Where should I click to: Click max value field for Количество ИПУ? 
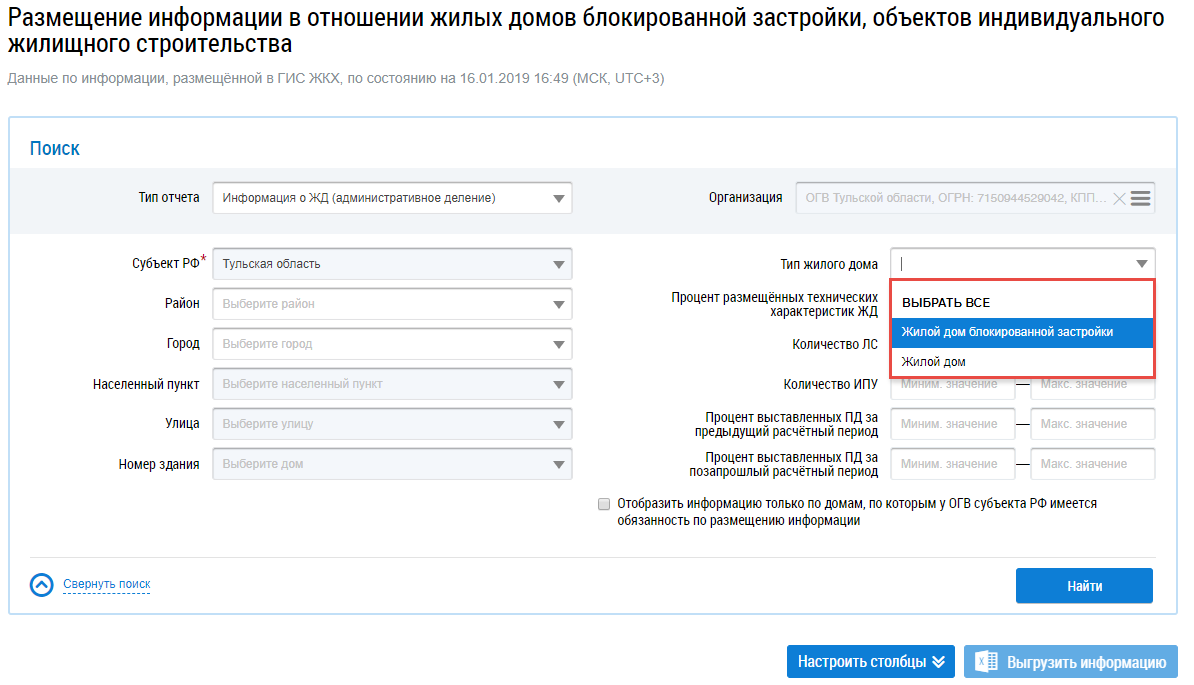coord(1092,384)
